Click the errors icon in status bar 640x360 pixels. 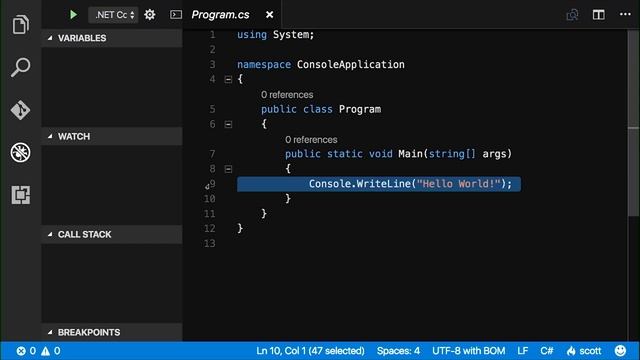[21, 351]
